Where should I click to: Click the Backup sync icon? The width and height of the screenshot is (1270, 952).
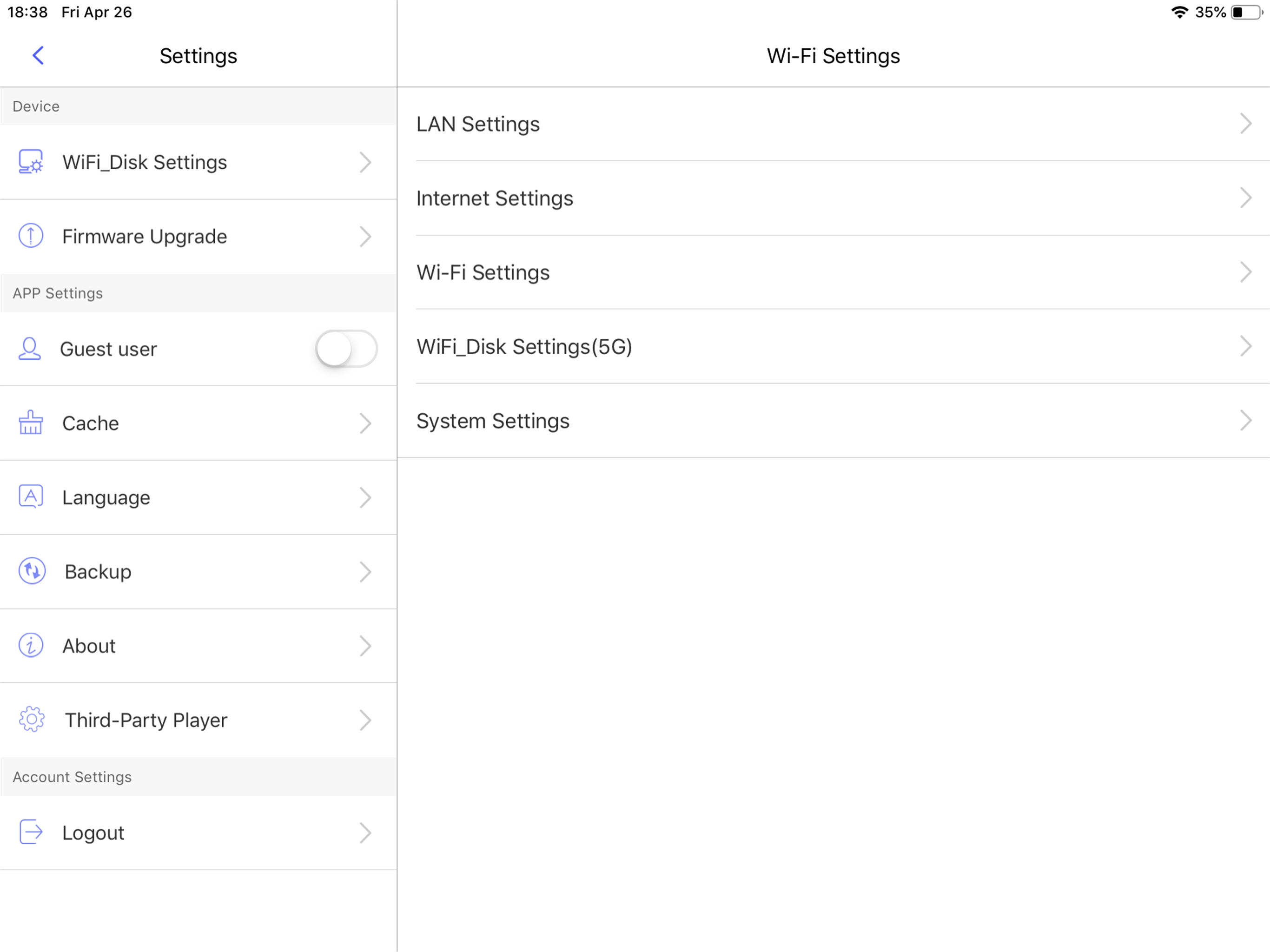click(x=32, y=571)
